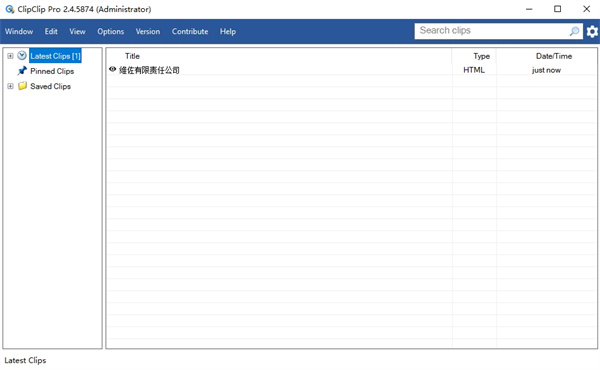Open the View menu
The width and height of the screenshot is (600, 370).
coord(77,31)
